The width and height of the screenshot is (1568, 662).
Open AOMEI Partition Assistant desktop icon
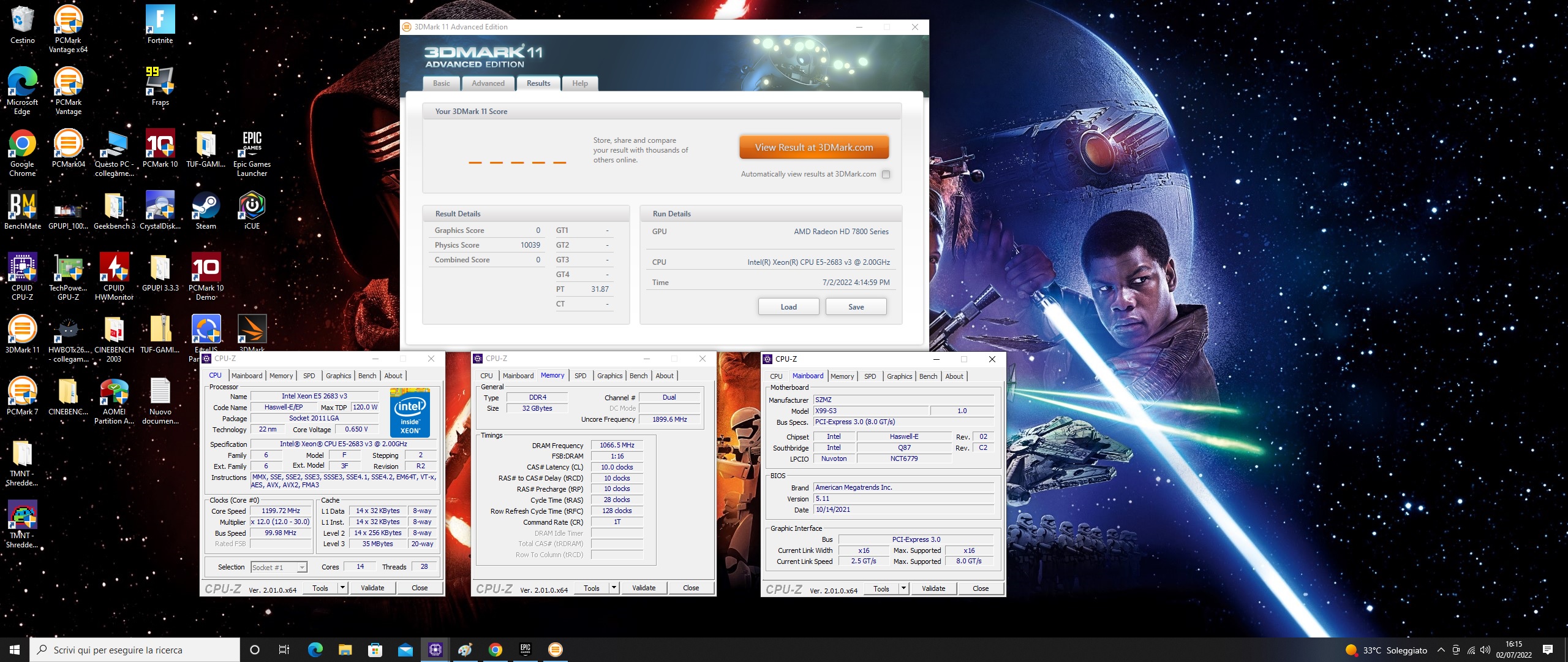tap(114, 400)
